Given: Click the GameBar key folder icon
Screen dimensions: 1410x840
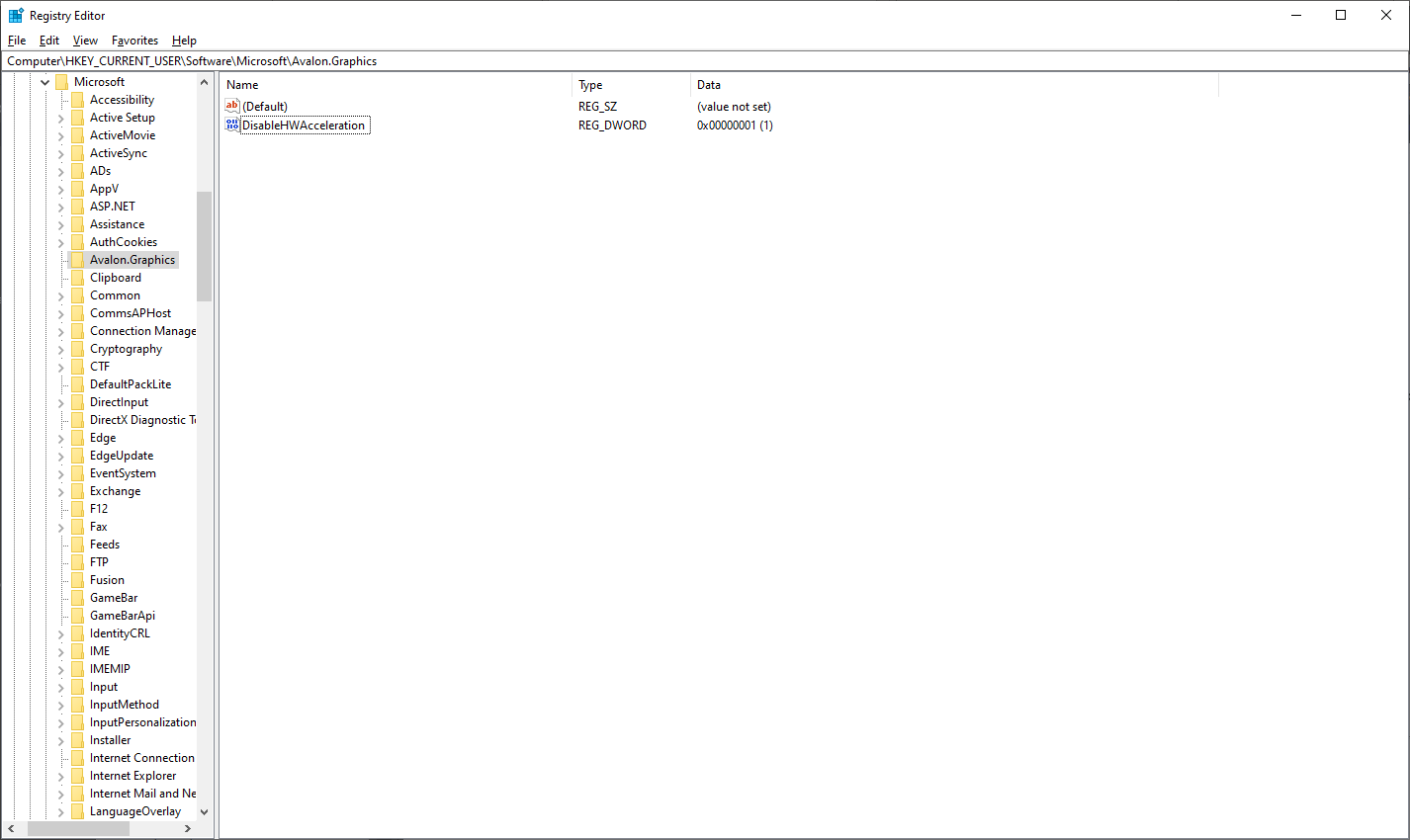Looking at the screenshot, I should (77, 598).
